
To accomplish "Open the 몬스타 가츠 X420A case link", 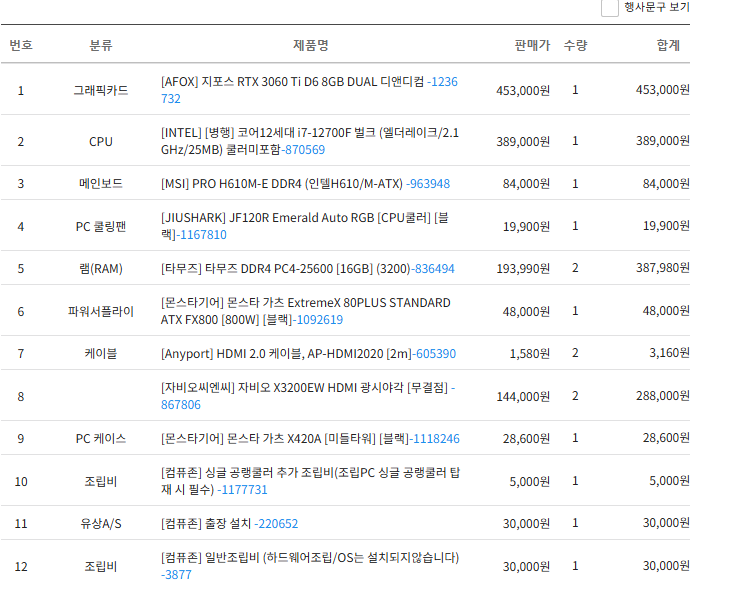I will [310, 439].
